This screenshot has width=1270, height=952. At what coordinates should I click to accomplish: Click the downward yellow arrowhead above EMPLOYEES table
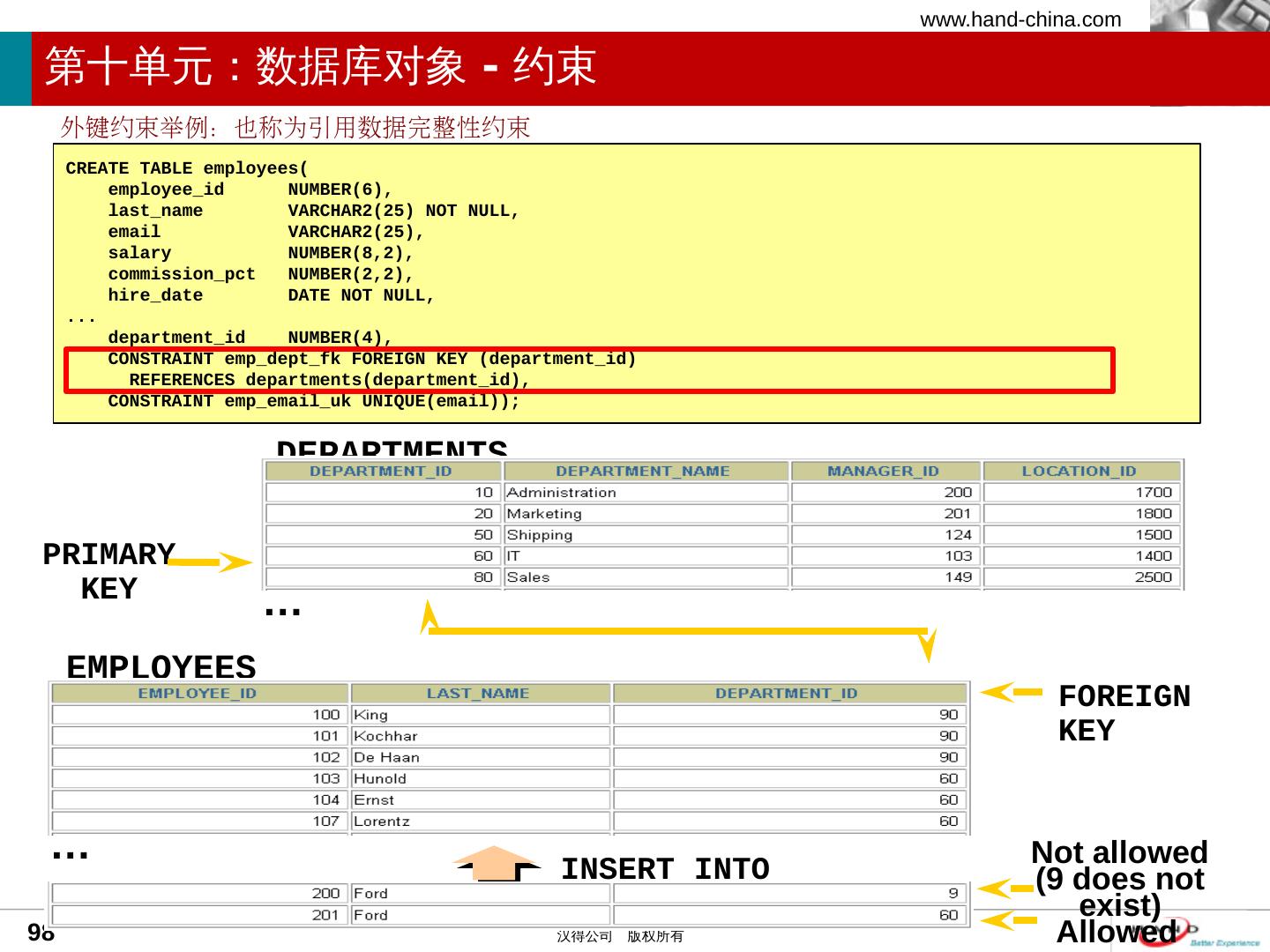tap(926, 646)
